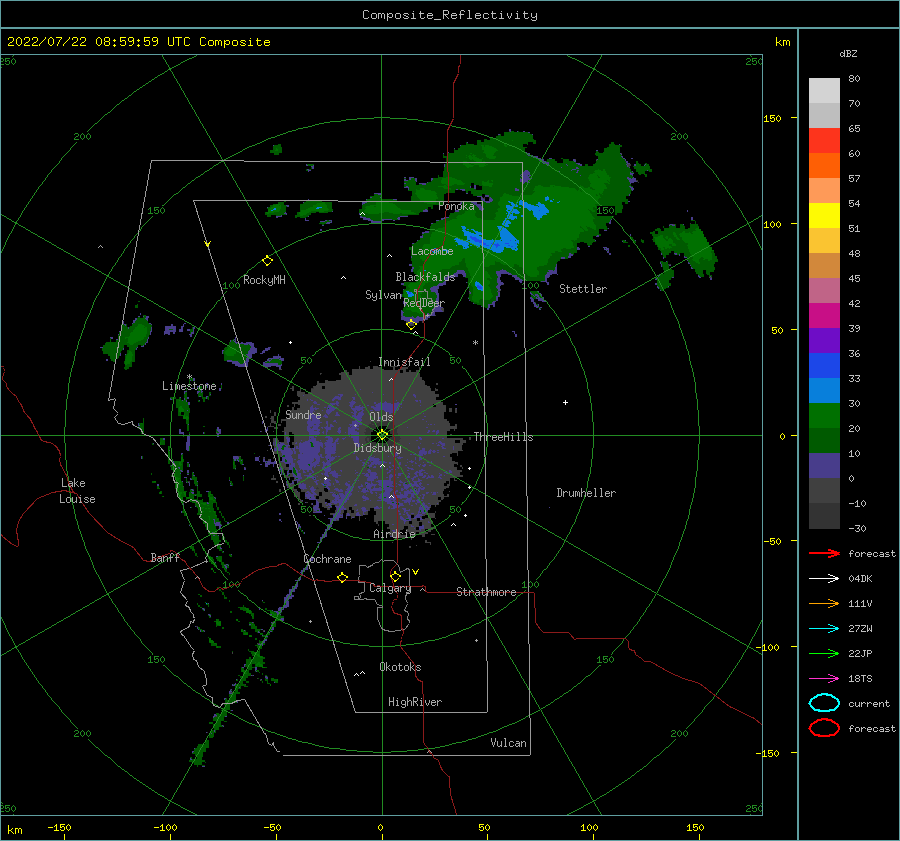900x841 pixels.
Task: Select the Calgary city label
Action: [x=390, y=588]
